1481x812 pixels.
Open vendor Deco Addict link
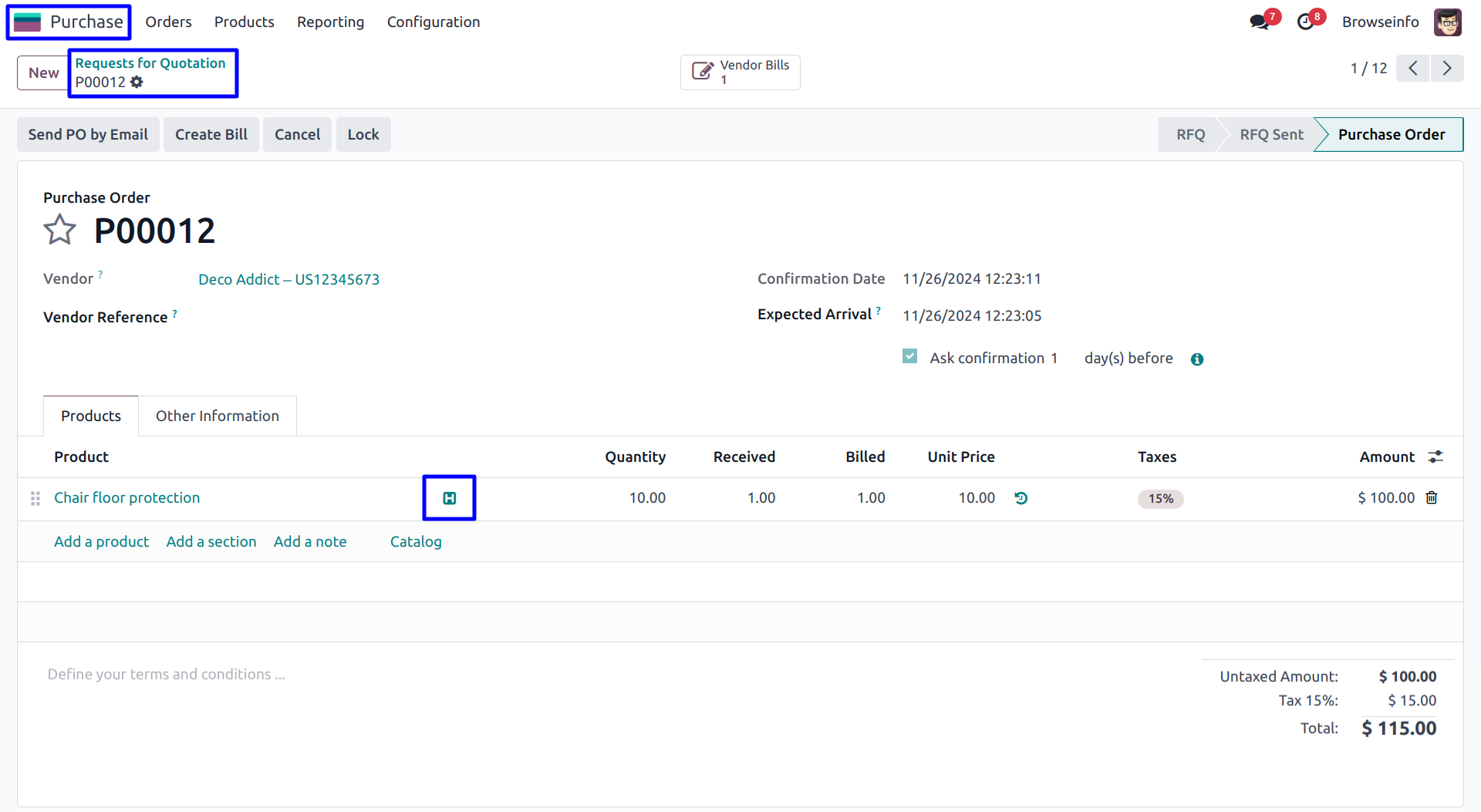point(288,279)
